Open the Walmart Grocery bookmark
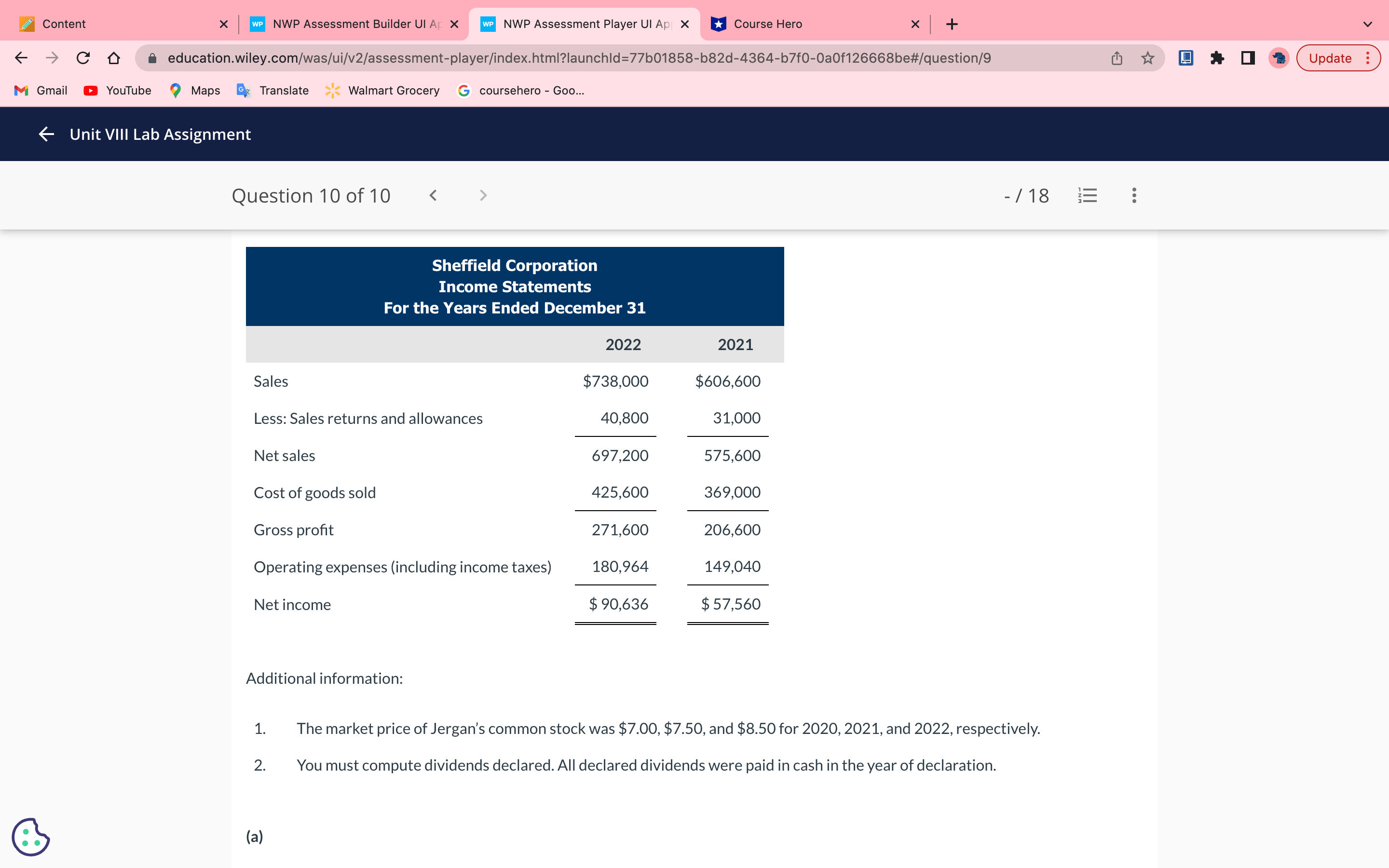The height and width of the screenshot is (868, 1389). tap(382, 90)
